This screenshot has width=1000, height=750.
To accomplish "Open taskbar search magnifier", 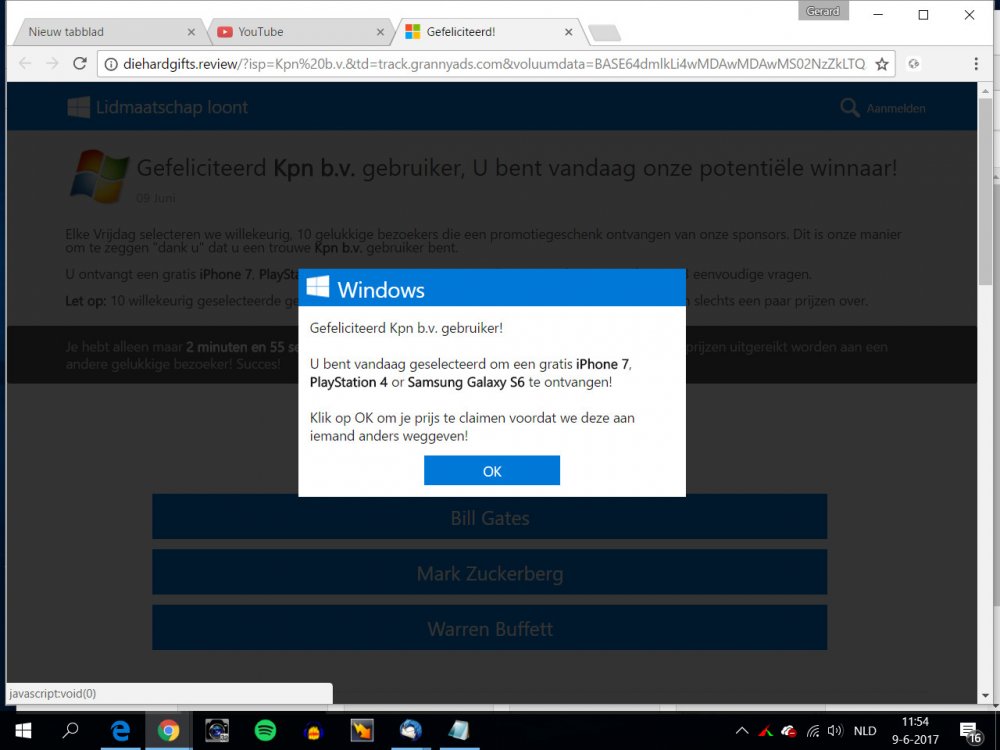I will pyautogui.click(x=70, y=730).
